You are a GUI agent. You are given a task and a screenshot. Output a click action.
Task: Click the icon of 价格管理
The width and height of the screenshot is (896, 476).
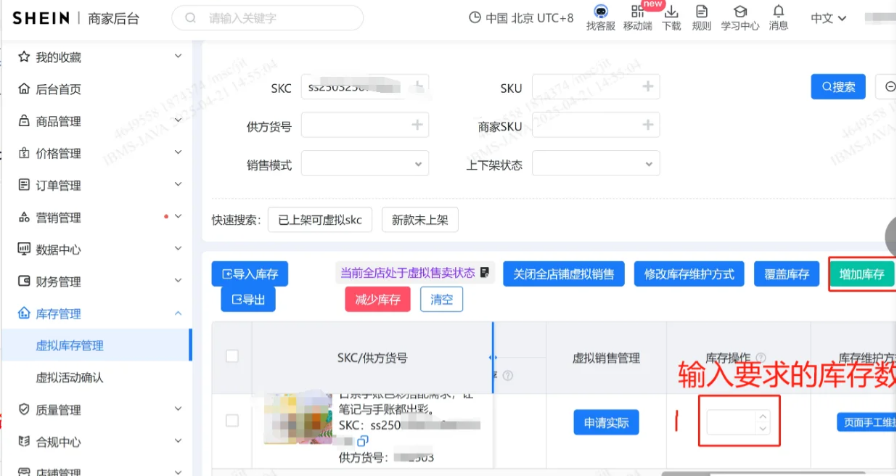click(x=23, y=153)
